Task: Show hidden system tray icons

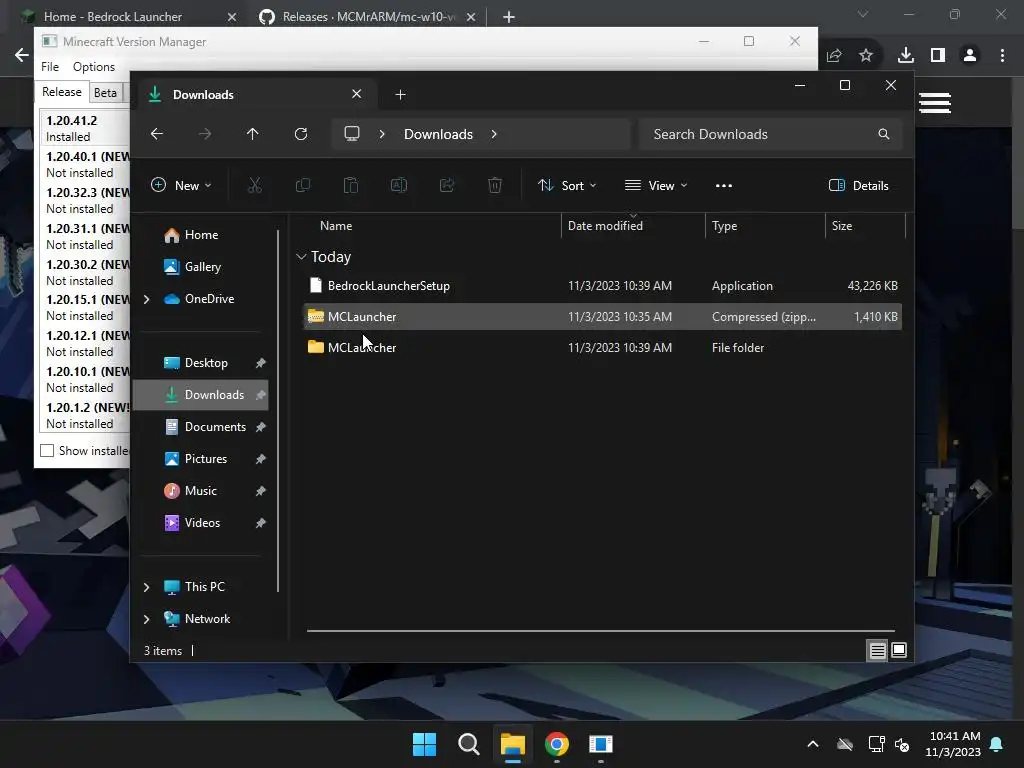Action: (812, 744)
